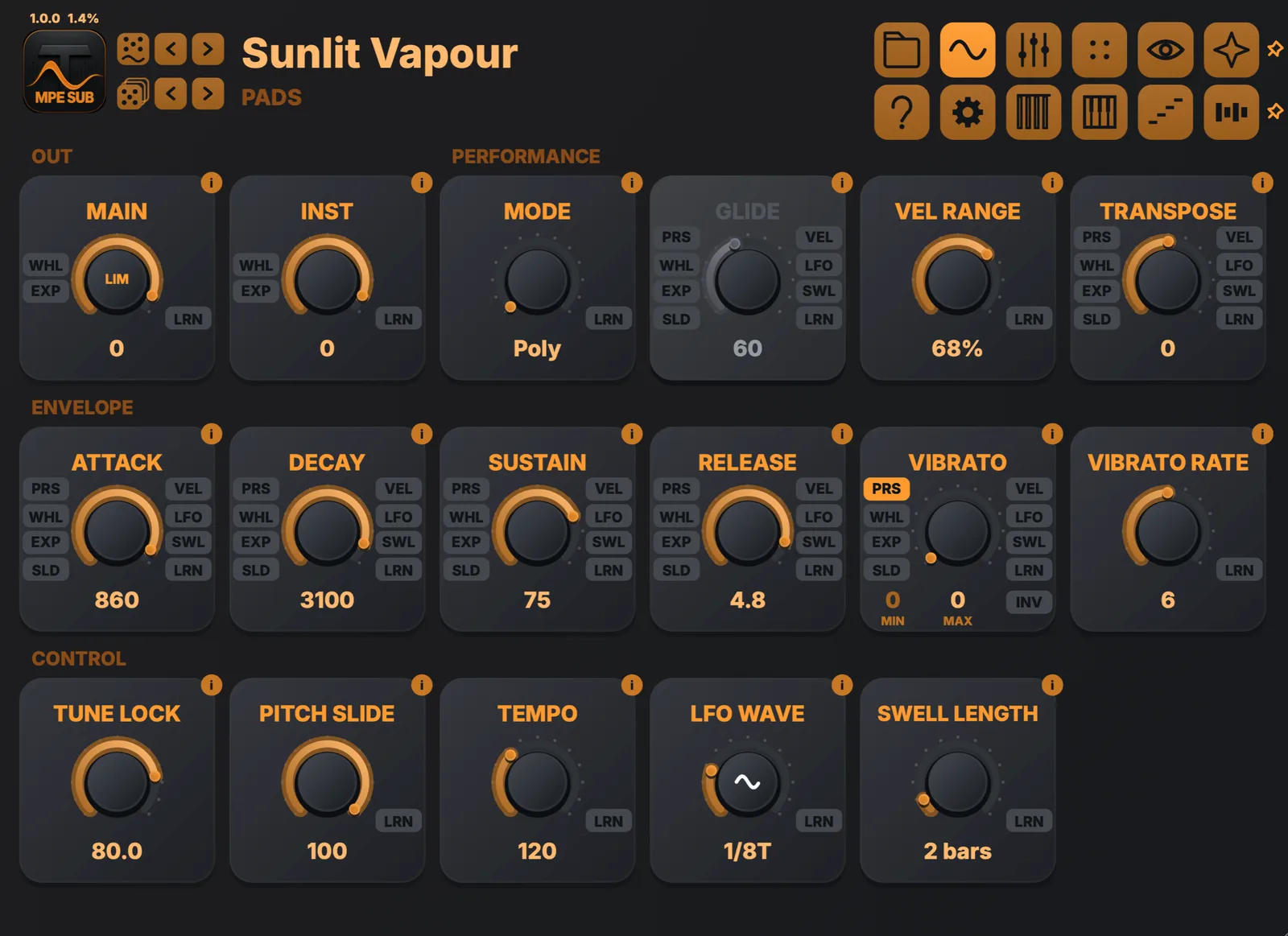Image resolution: width=1288 pixels, height=936 pixels.
Task: Click LRN on the PITCH SLIDE panel
Action: [398, 821]
